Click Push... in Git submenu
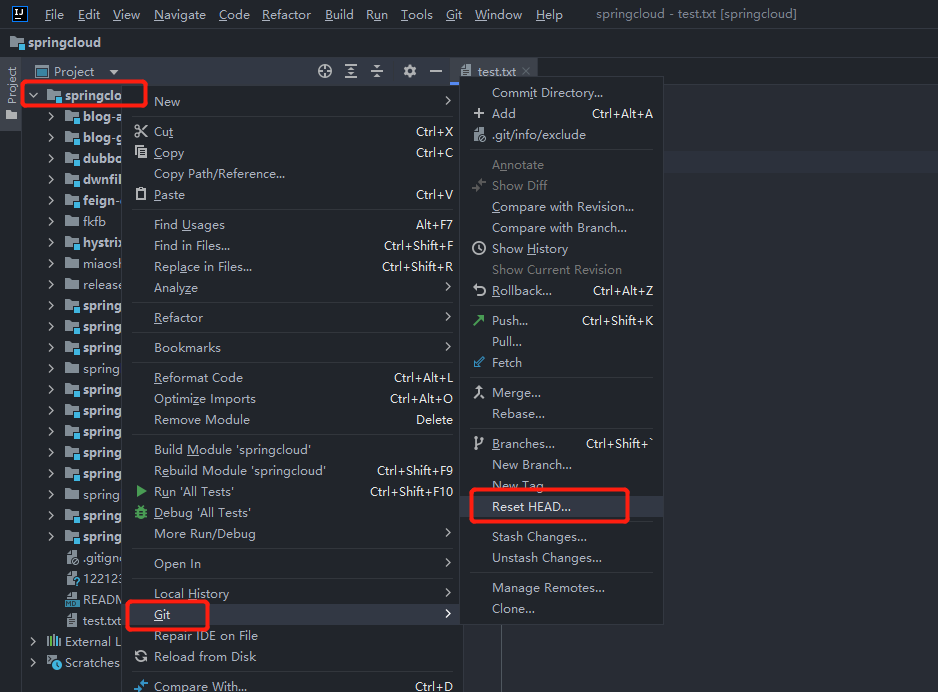Screen dimensions: 938x692 [x=510, y=321]
